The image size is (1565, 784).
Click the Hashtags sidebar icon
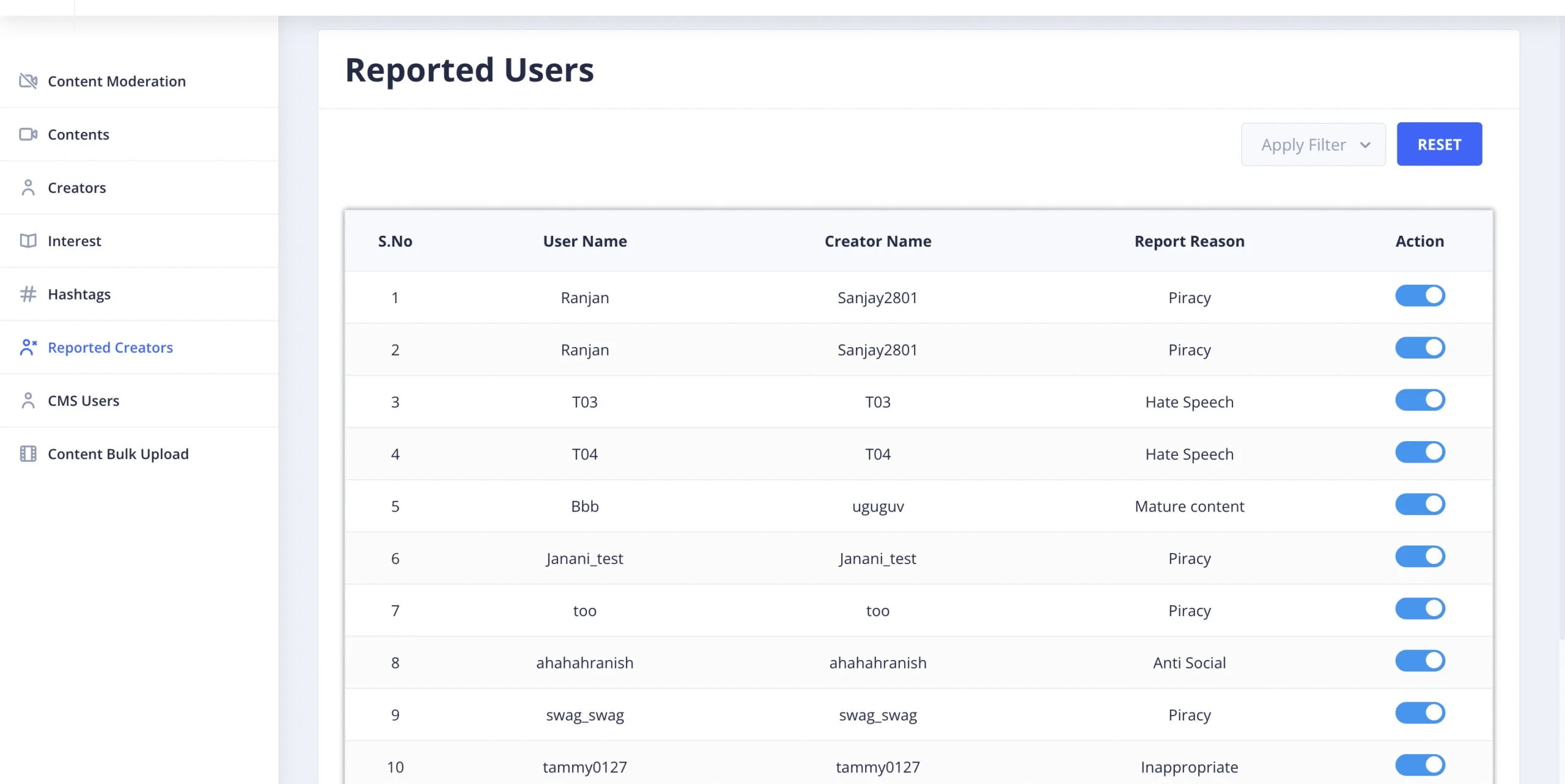[x=29, y=294]
